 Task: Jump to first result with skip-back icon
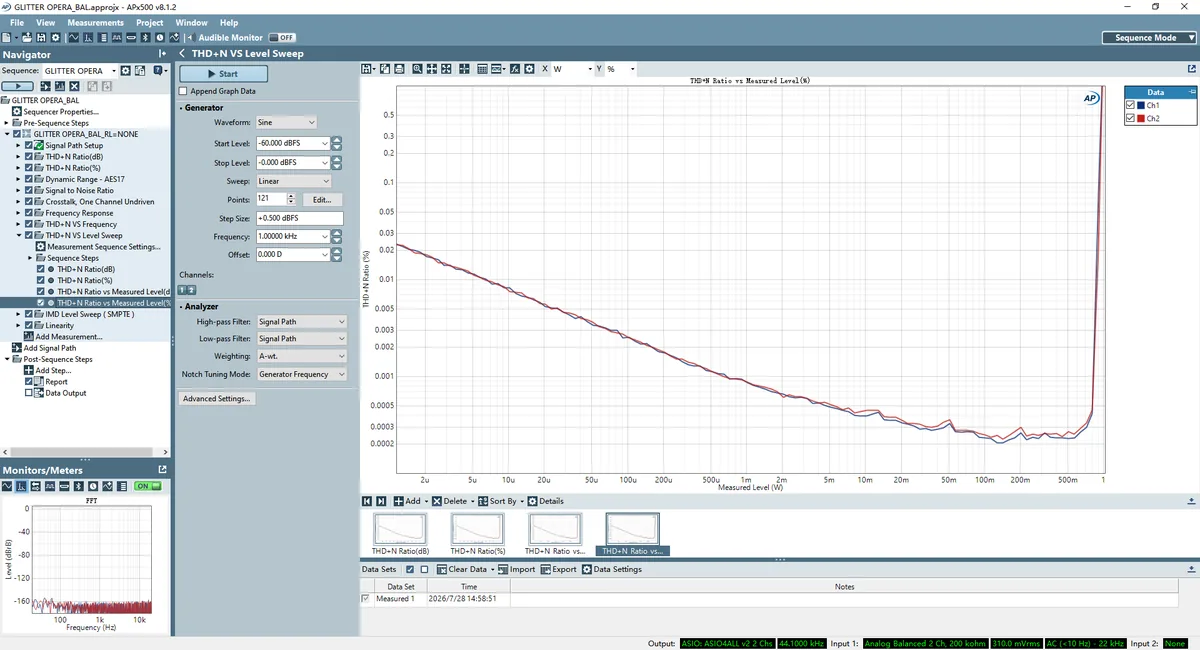[x=367, y=501]
